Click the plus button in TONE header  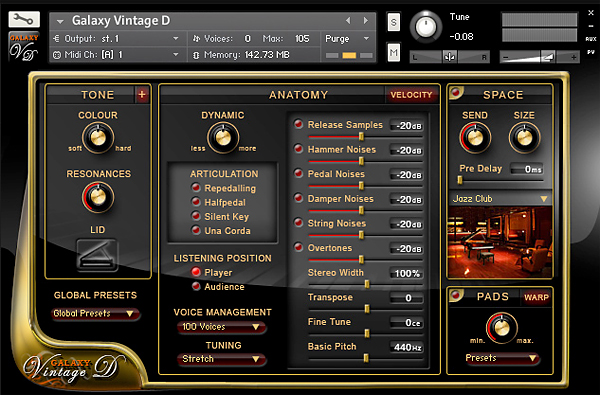tap(142, 95)
